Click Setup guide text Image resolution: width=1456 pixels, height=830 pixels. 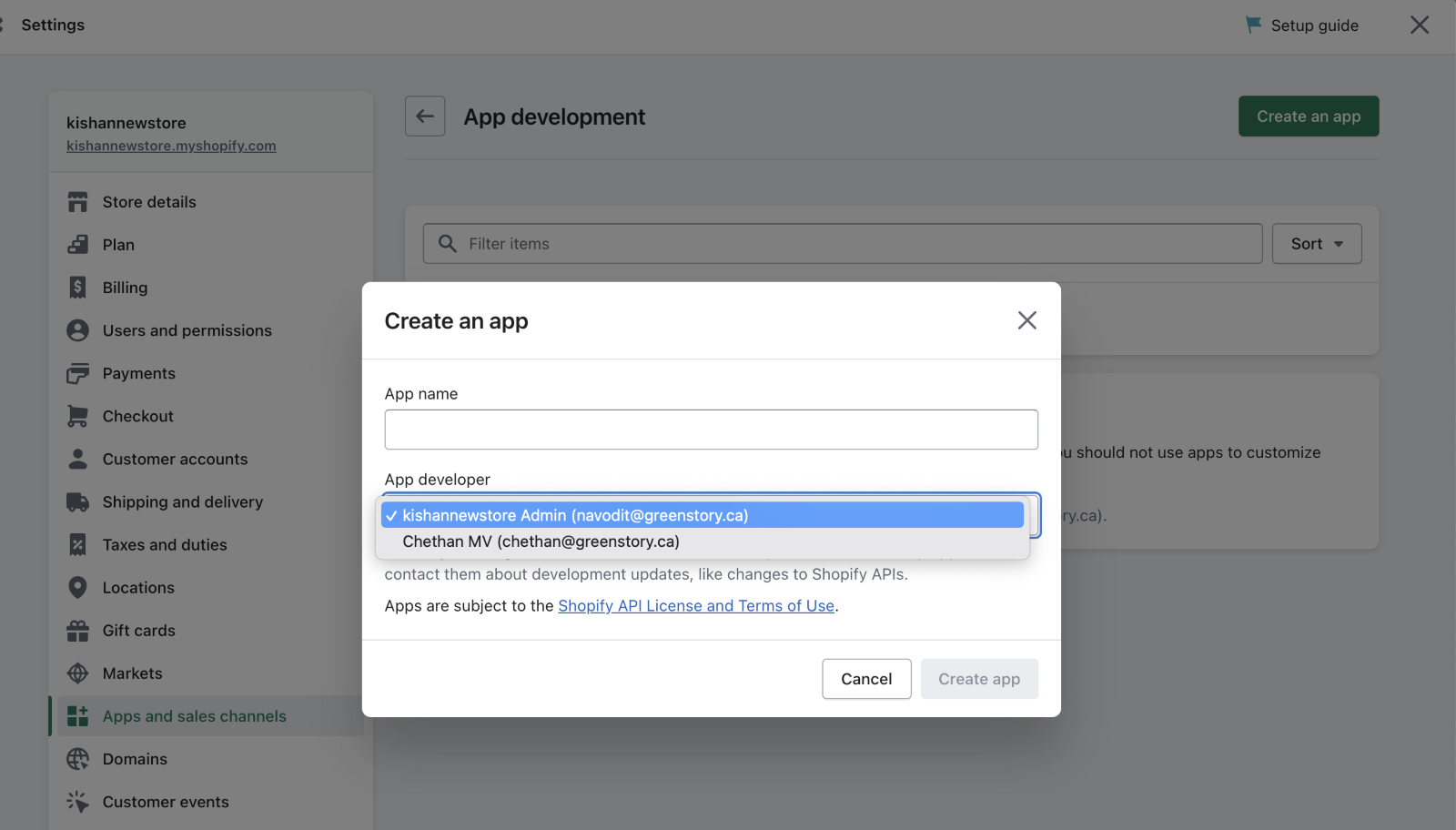(1315, 25)
